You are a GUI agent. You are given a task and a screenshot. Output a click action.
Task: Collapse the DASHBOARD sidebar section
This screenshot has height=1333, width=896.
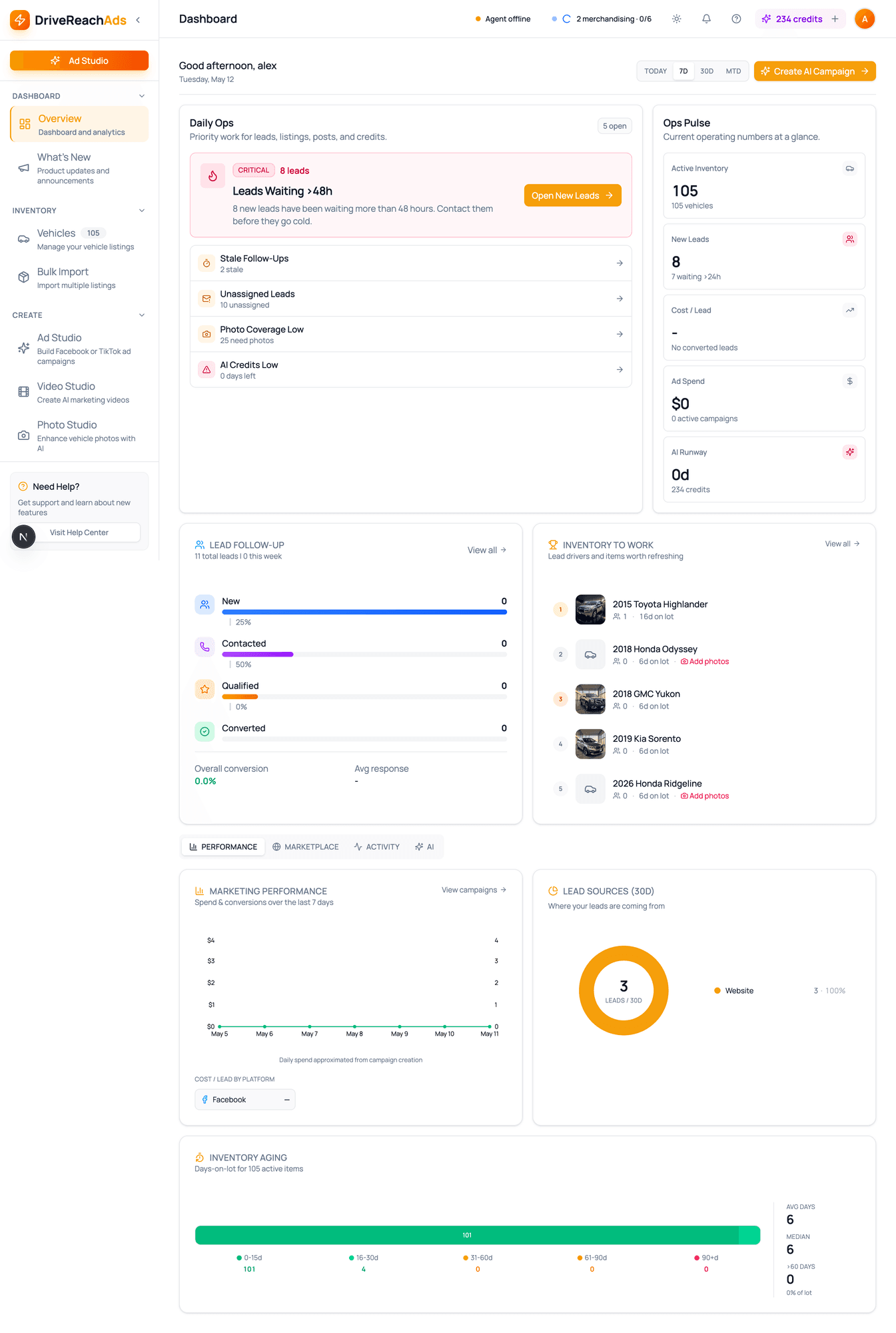point(141,96)
